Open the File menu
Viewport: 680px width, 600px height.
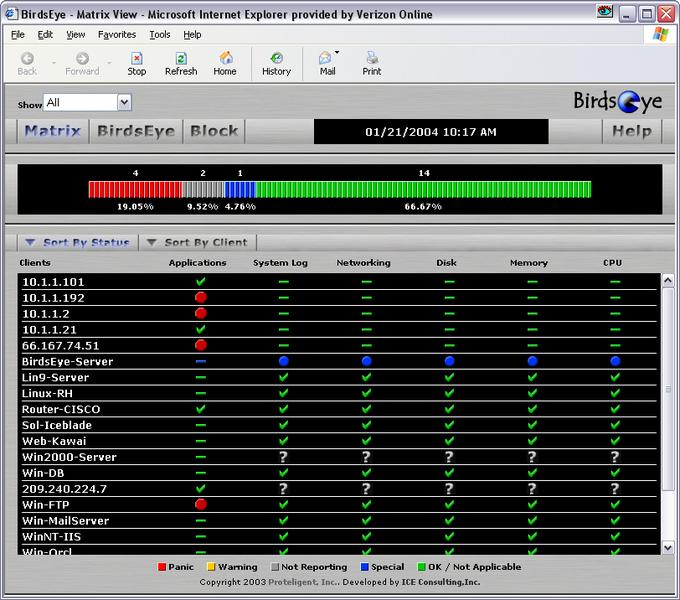coord(17,35)
